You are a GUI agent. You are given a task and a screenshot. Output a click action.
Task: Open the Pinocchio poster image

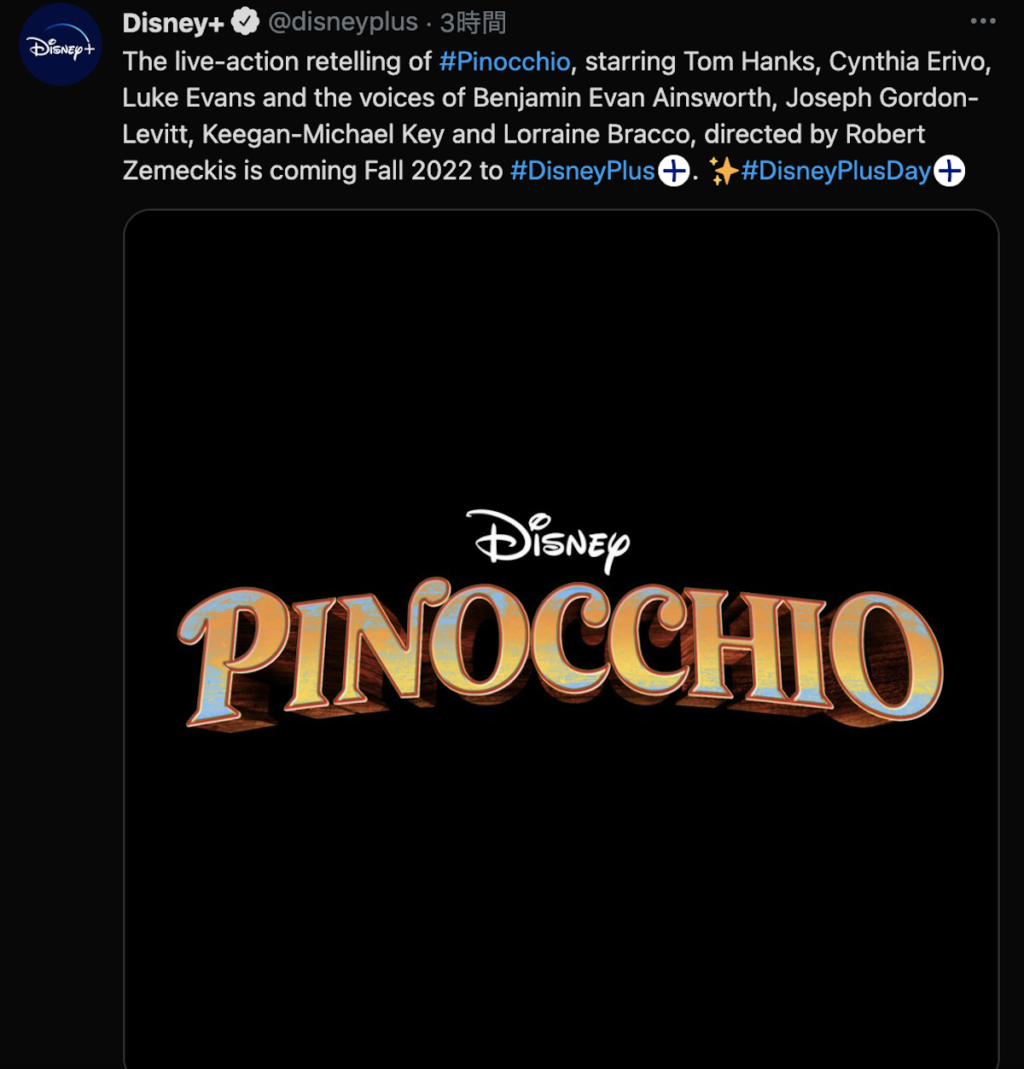[561, 639]
